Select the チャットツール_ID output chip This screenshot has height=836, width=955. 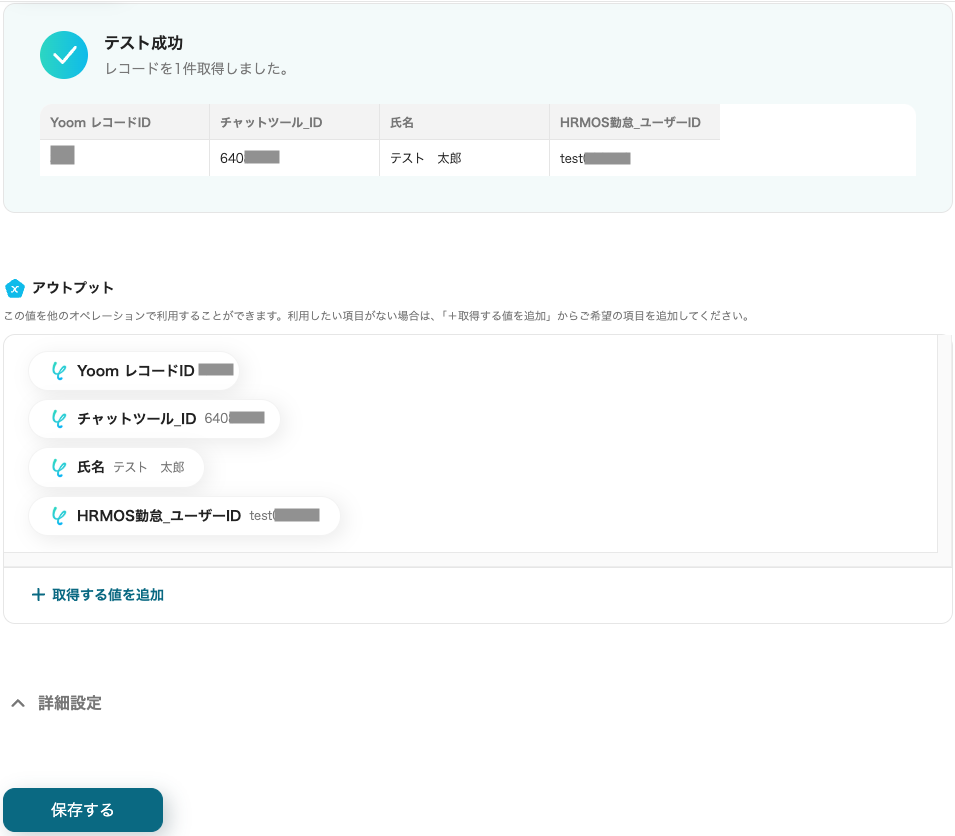154,419
